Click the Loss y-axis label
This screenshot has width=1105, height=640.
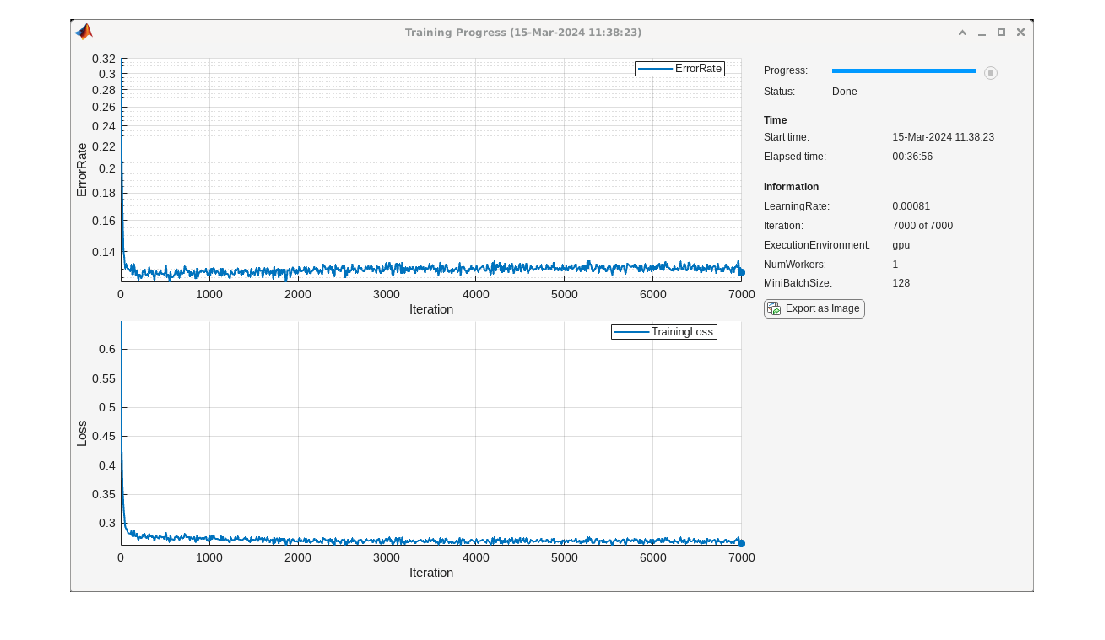[x=82, y=433]
